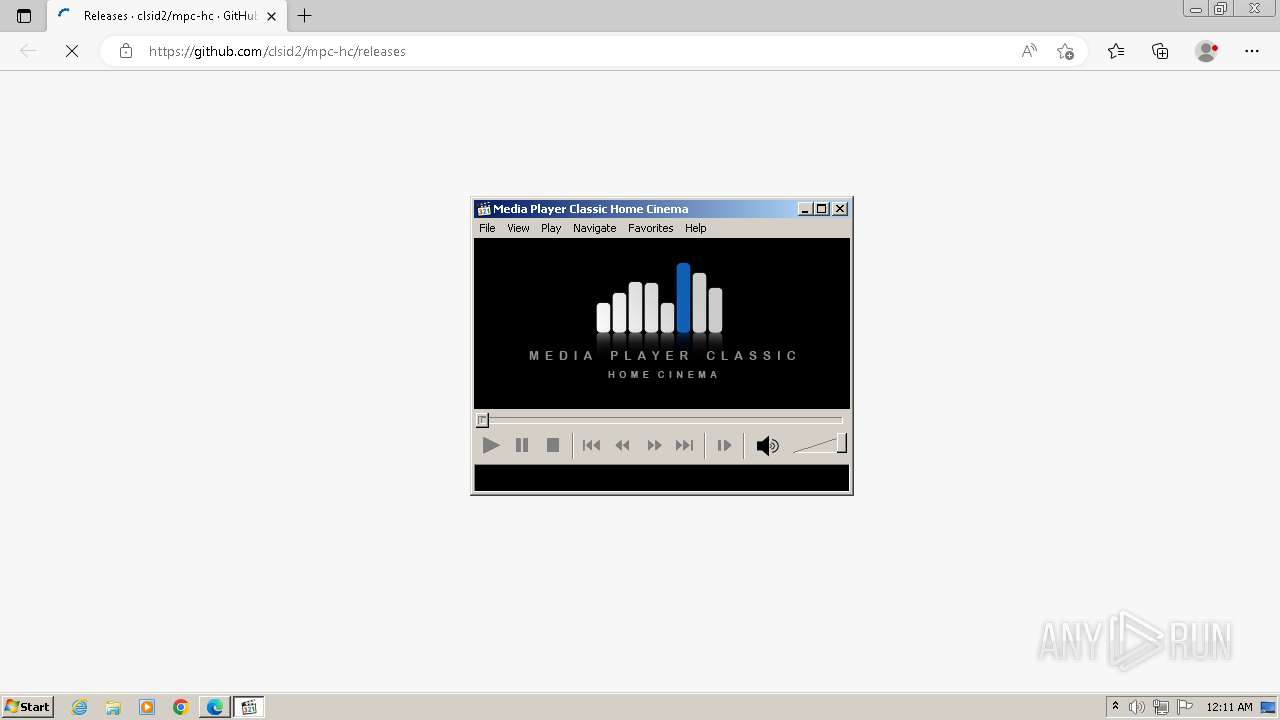This screenshot has width=1280, height=720.
Task: Minimize the Media Player Classic window
Action: tap(805, 209)
